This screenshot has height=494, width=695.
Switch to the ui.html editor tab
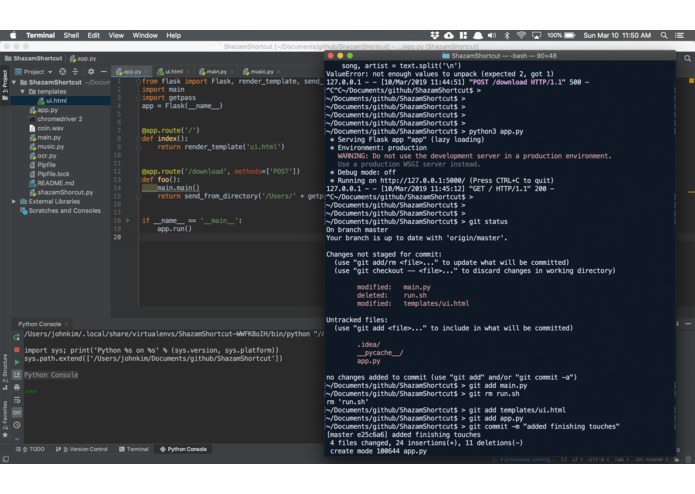(172, 71)
